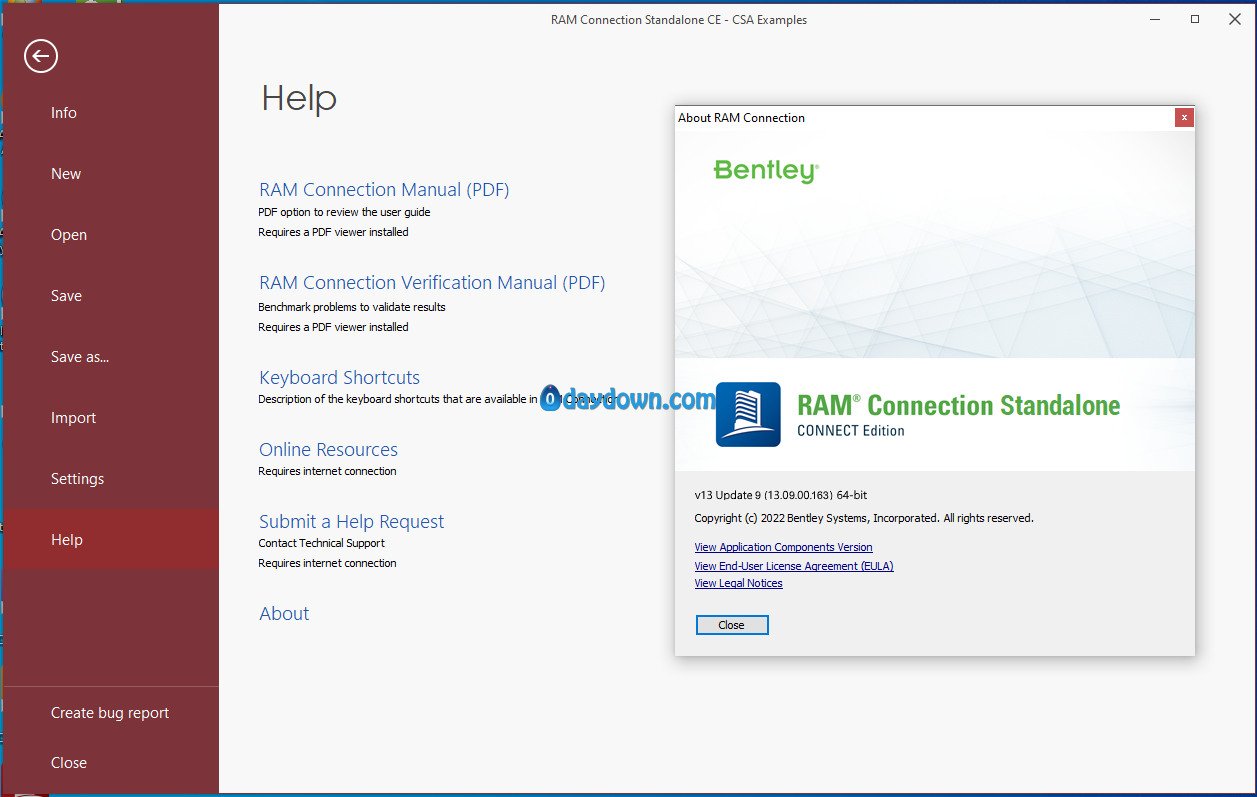View the Keyboard Shortcuts description

[x=339, y=378]
